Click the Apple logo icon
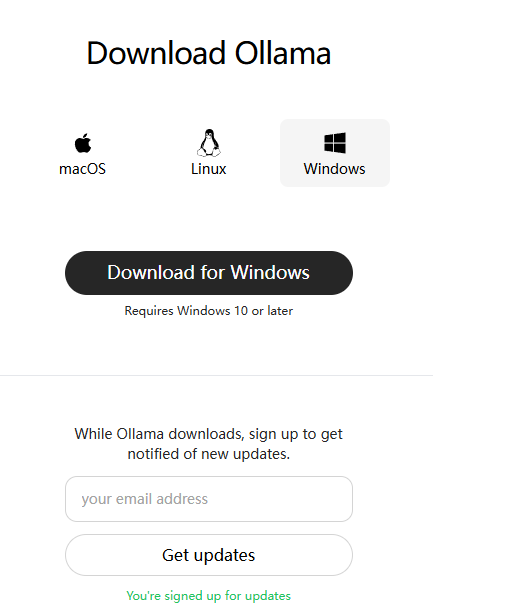Image resolution: width=518 pixels, height=615 pixels. [x=83, y=143]
